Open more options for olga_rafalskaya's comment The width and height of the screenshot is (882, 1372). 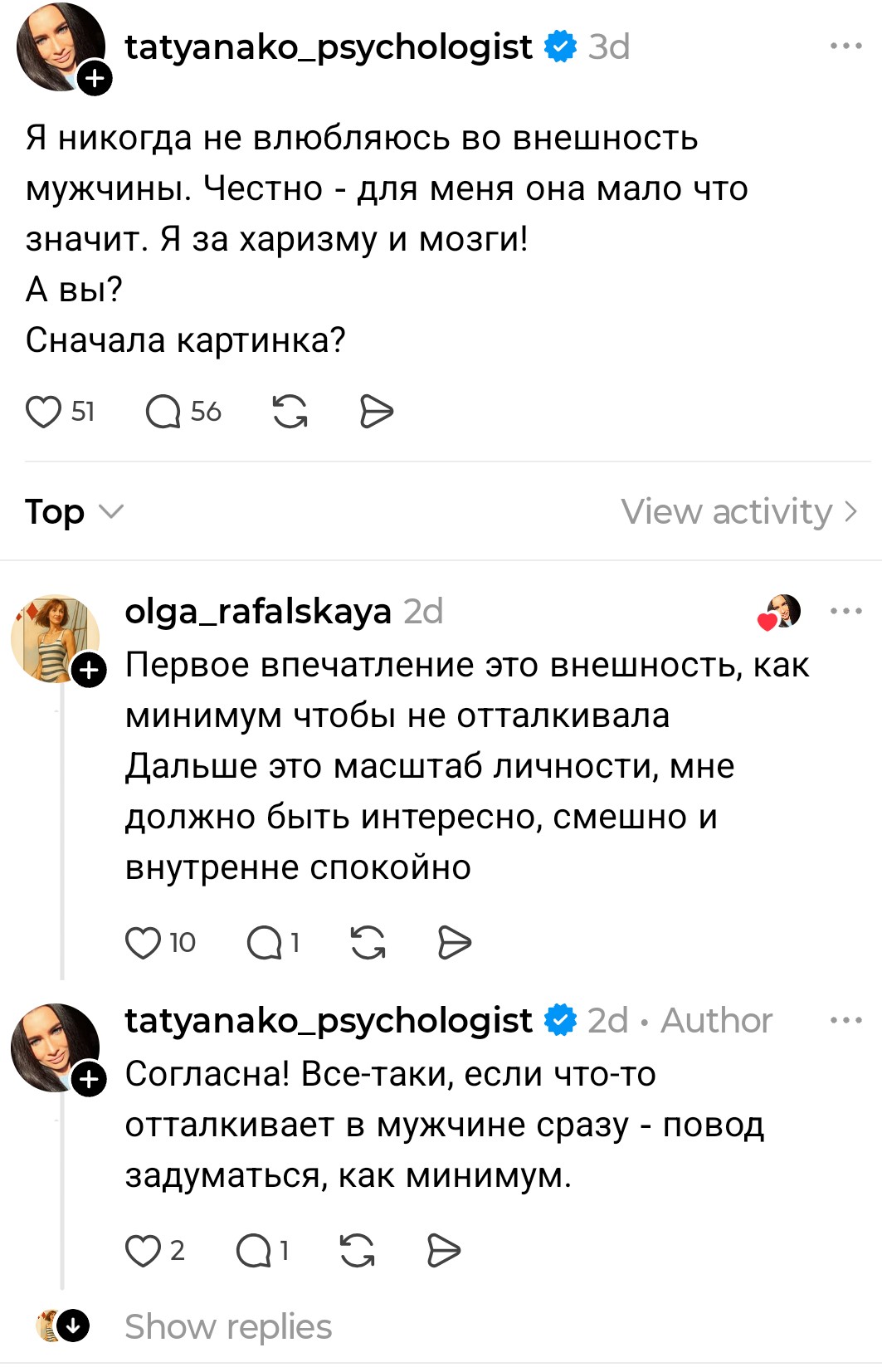[845, 612]
